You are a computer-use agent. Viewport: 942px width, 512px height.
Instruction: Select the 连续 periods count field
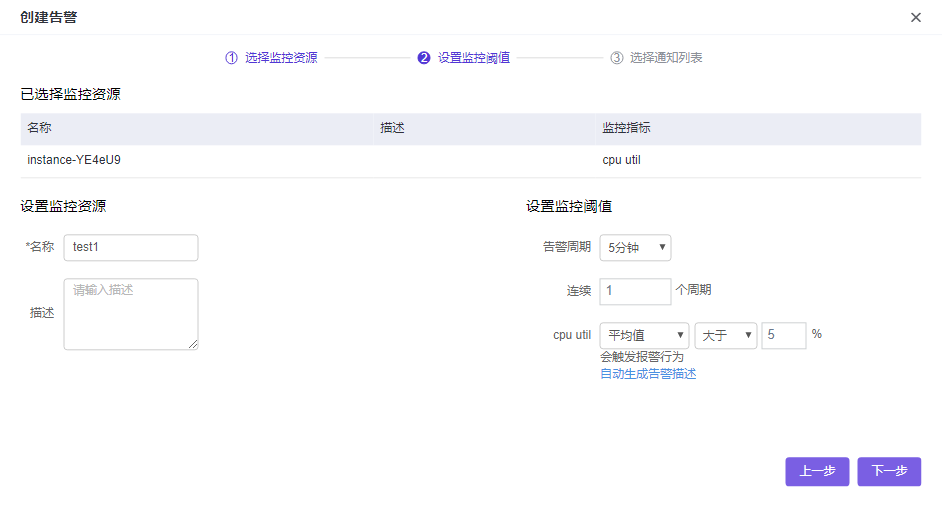(x=635, y=291)
